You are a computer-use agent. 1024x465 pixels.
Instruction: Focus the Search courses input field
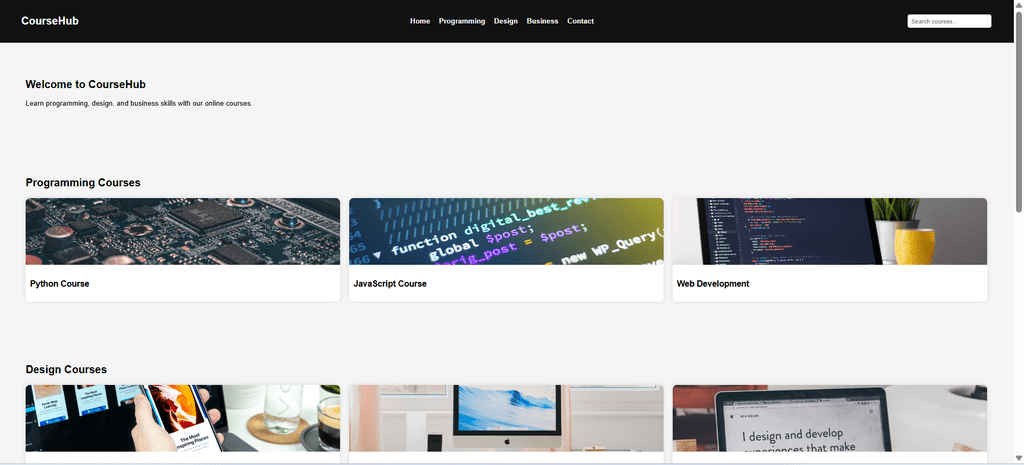click(x=949, y=22)
